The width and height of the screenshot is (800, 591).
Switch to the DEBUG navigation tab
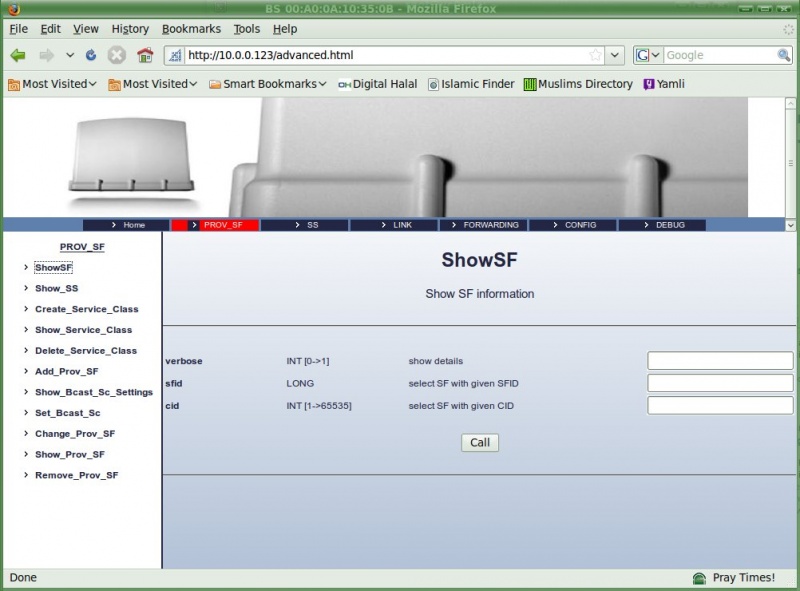point(662,225)
